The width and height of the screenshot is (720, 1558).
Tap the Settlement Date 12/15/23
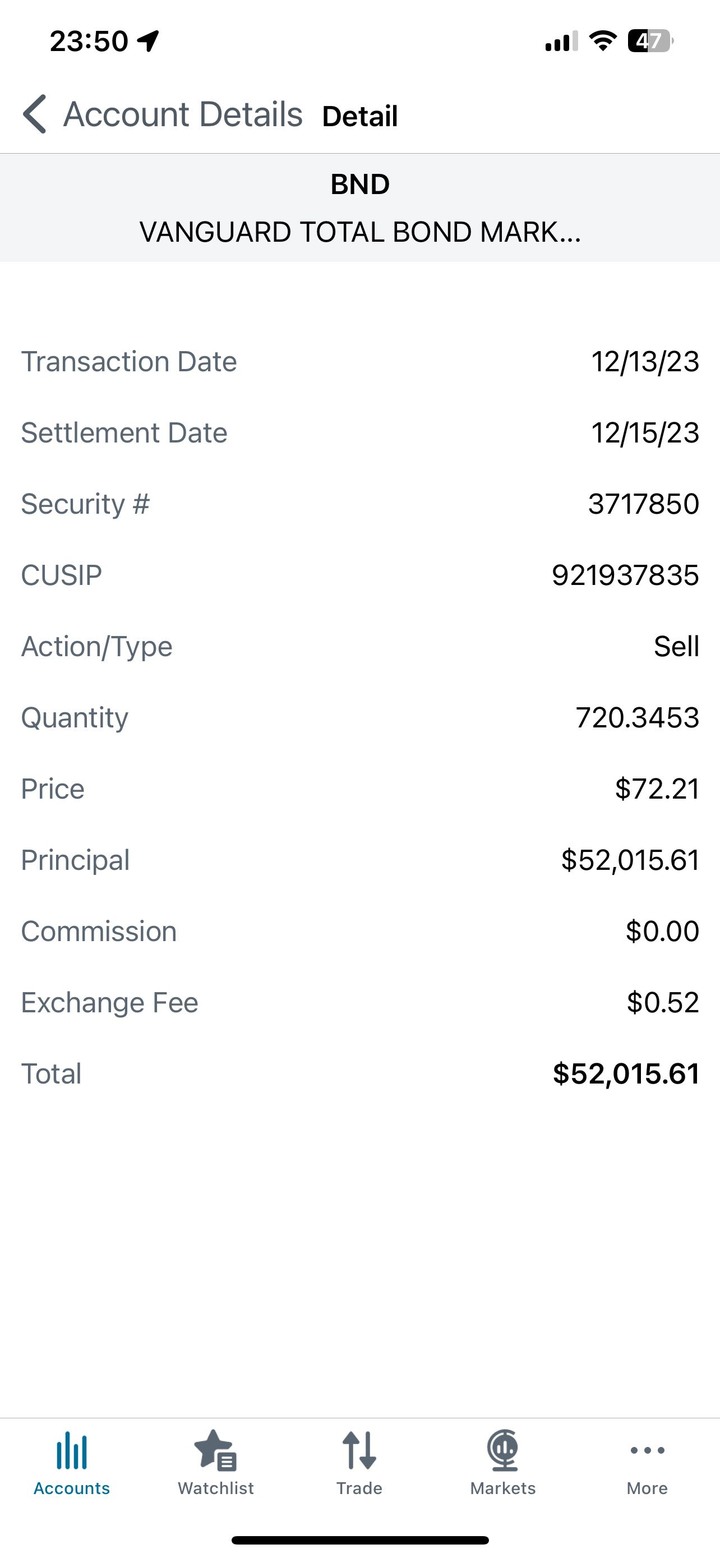(645, 433)
